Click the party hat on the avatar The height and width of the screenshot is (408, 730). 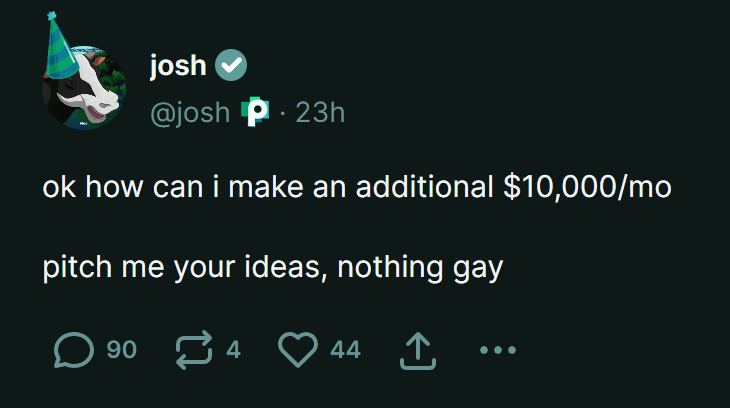(62, 45)
